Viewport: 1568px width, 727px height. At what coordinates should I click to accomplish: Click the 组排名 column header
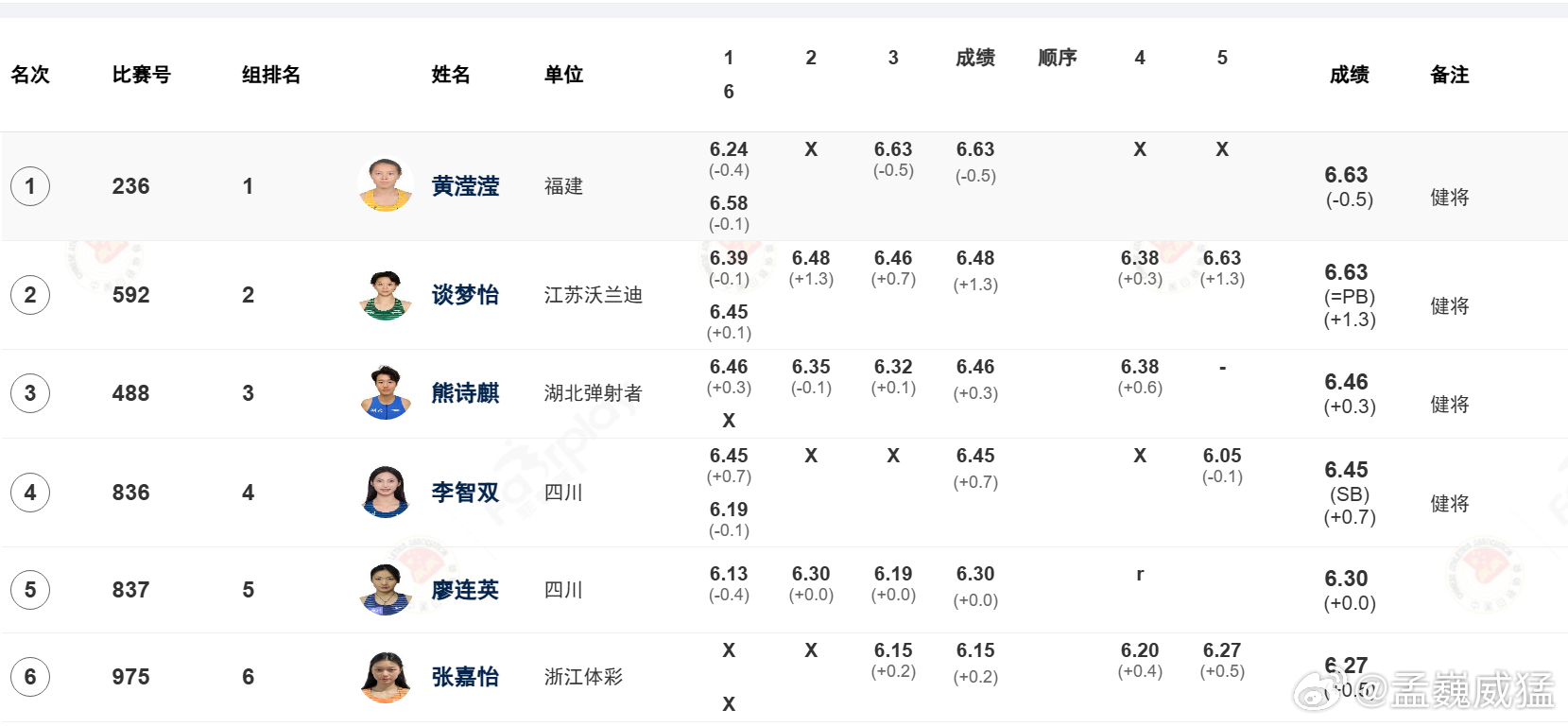(271, 75)
